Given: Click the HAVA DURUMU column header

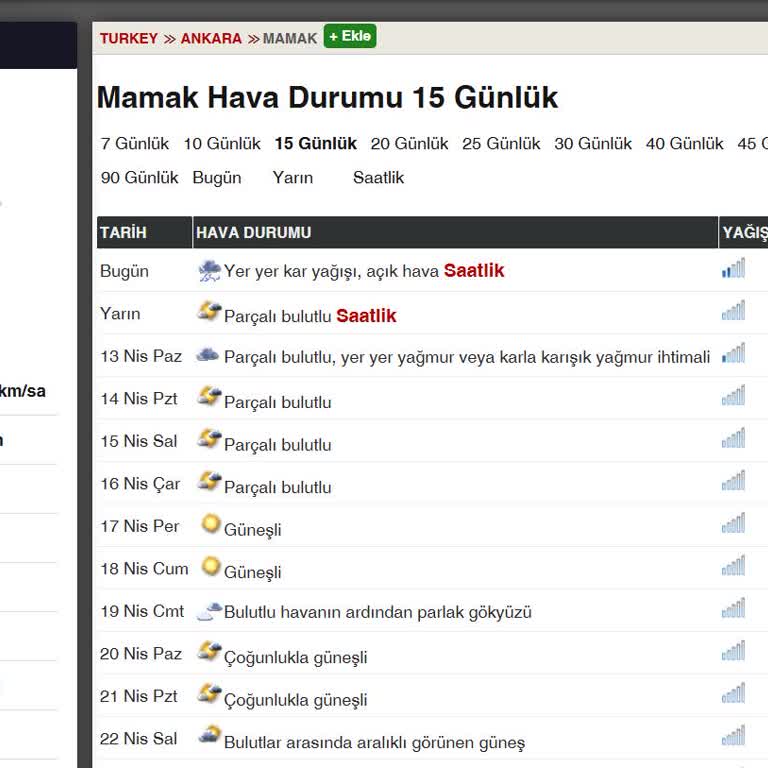Looking at the screenshot, I should (x=253, y=233).
